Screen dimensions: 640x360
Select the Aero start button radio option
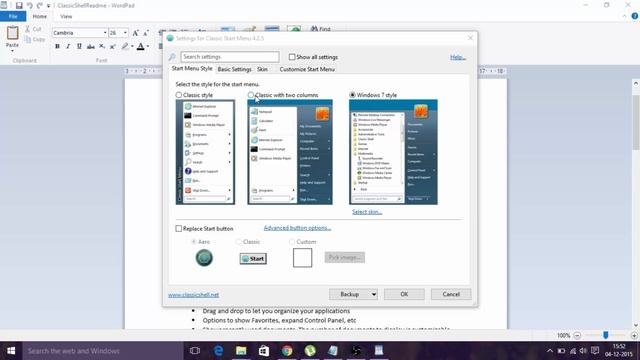[193, 242]
